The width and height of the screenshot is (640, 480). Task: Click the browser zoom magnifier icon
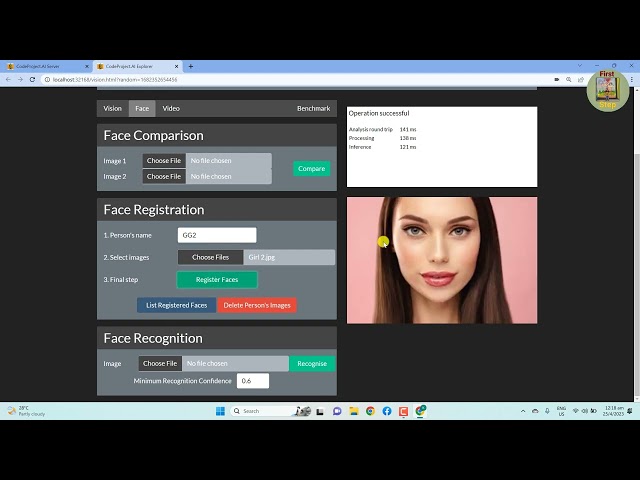pyautogui.click(x=568, y=80)
